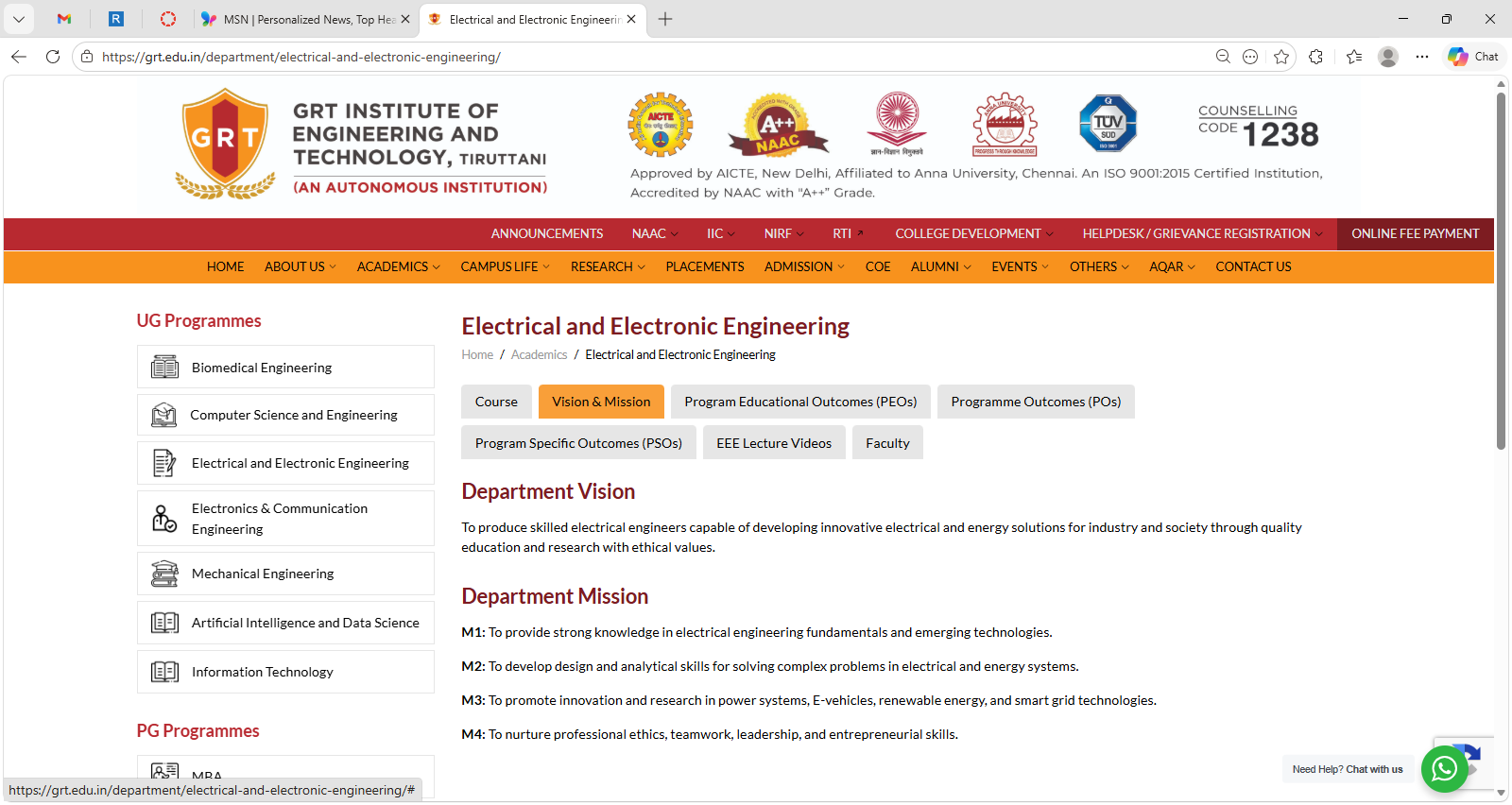The width and height of the screenshot is (1512, 805).
Task: Click the WhatsApp chat icon
Action: (1444, 769)
